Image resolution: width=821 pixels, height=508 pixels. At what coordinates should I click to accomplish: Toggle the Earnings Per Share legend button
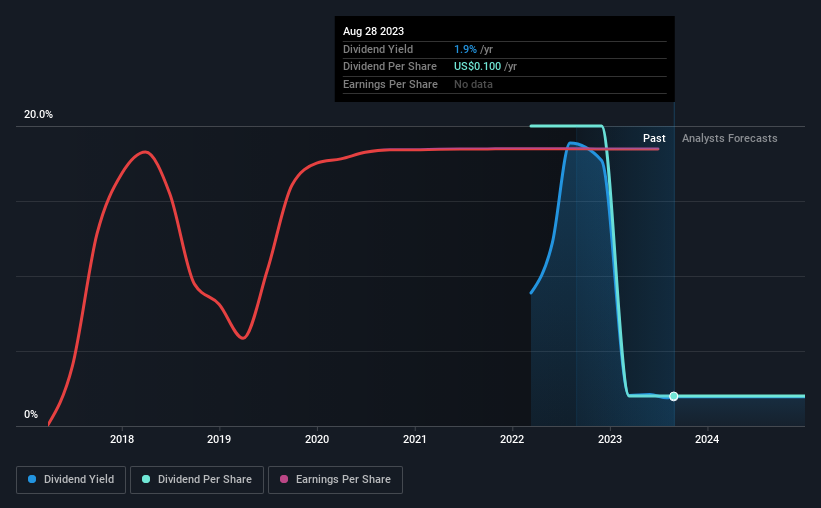(335, 480)
